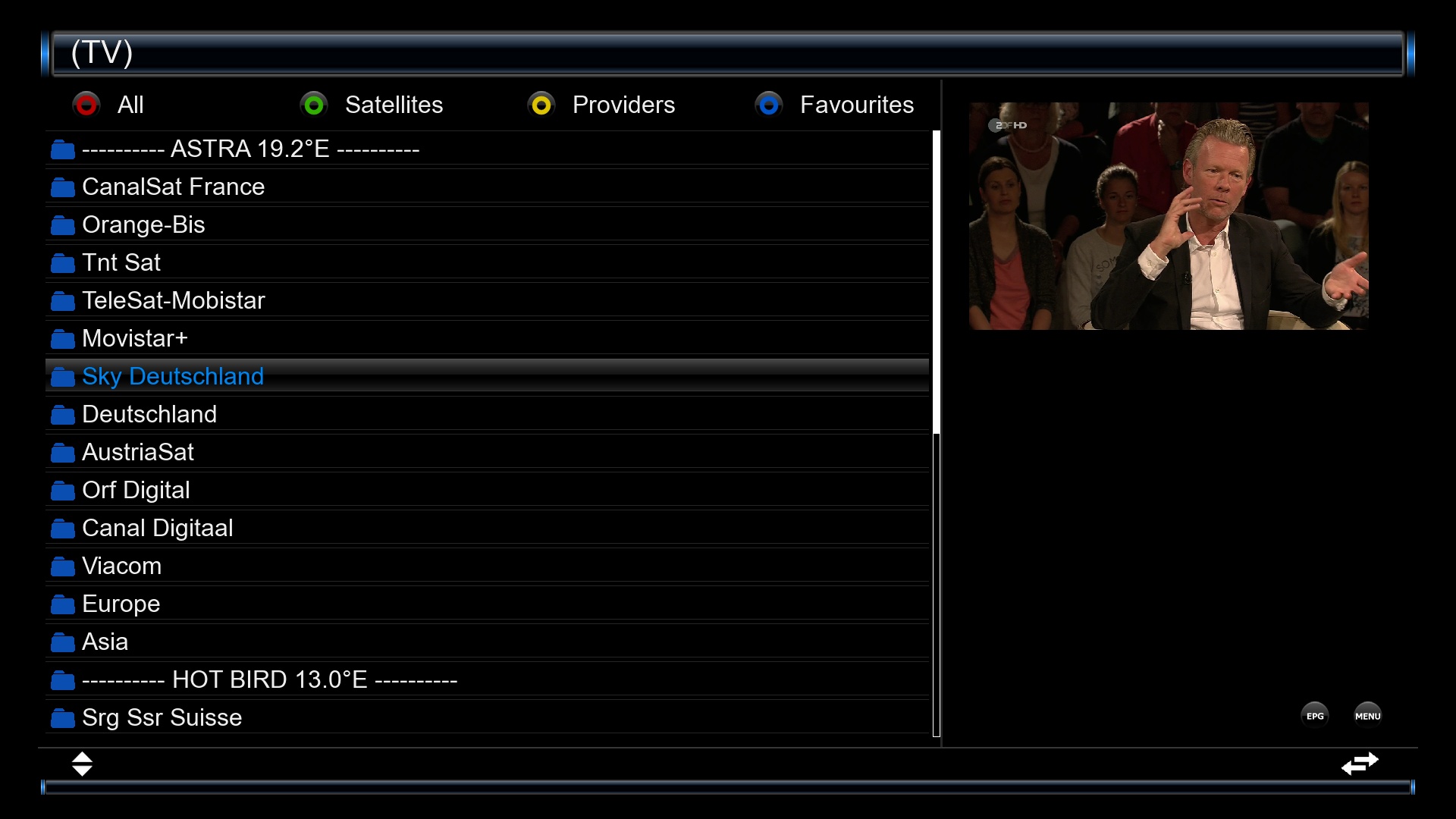This screenshot has height=819, width=1456.
Task: Click the EPG button icon
Action: click(x=1315, y=716)
